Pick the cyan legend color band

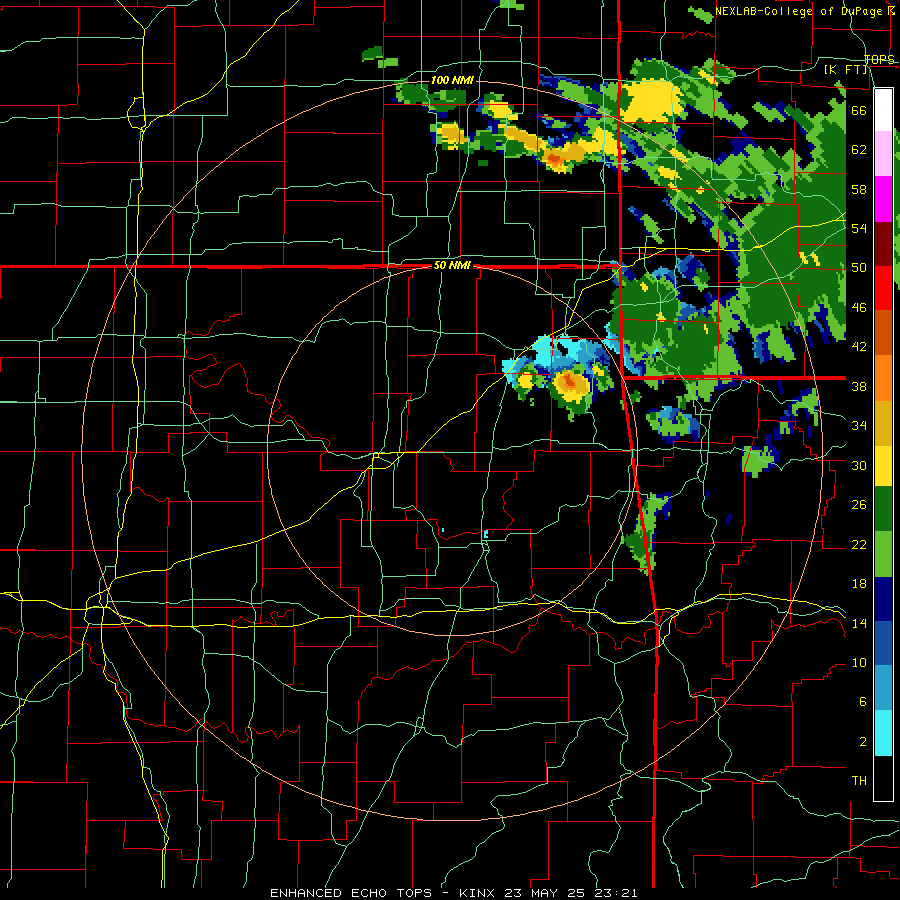coord(883,733)
